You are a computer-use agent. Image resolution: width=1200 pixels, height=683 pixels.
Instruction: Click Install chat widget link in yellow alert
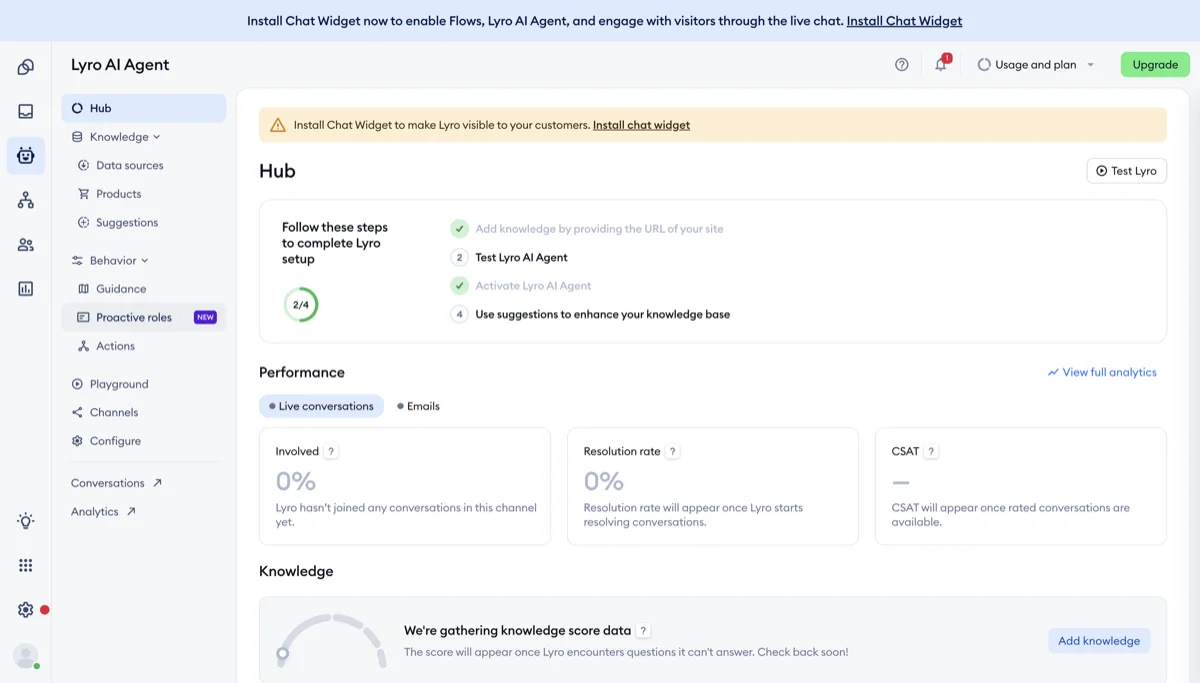tap(641, 125)
